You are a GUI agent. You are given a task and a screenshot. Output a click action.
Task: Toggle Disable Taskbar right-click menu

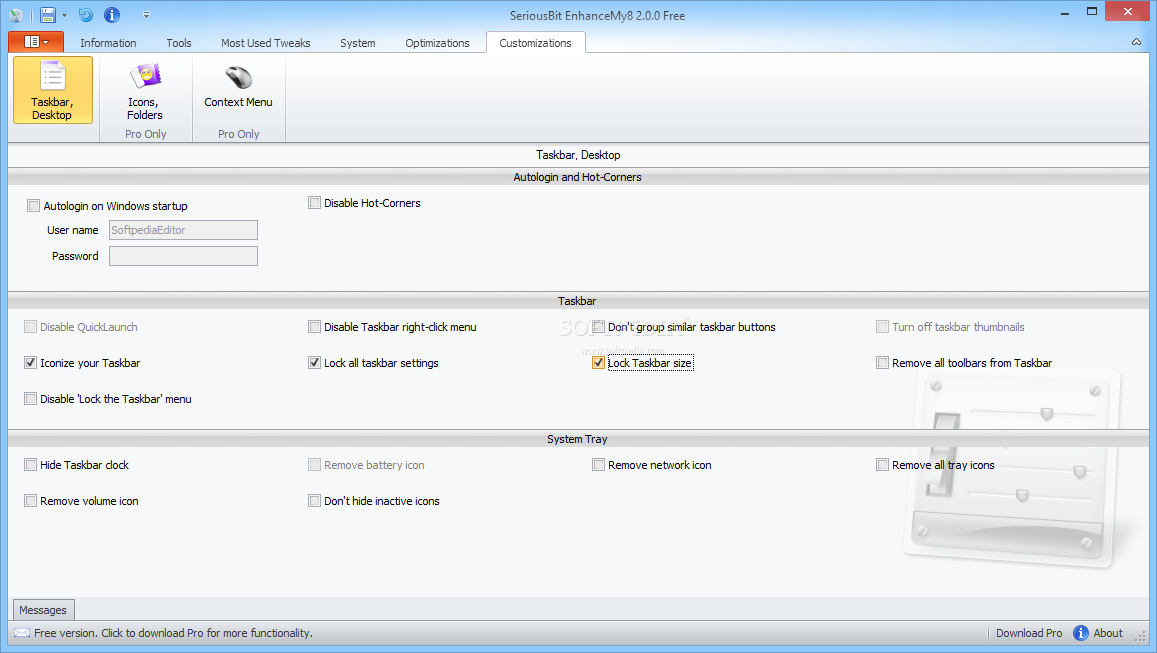(x=314, y=327)
